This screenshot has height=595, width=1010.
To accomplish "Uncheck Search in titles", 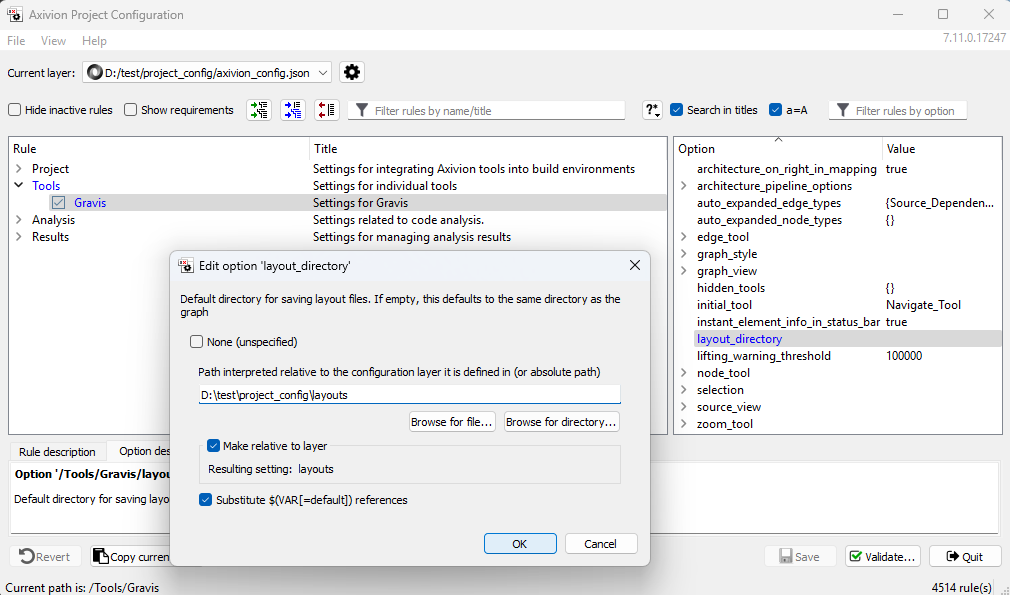I will tap(676, 110).
